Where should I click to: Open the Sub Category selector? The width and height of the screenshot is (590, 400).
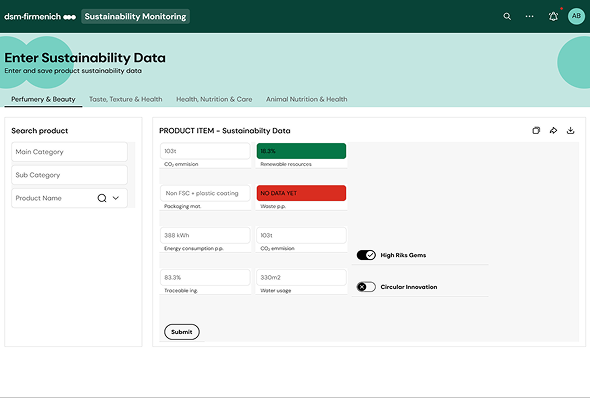click(x=70, y=175)
